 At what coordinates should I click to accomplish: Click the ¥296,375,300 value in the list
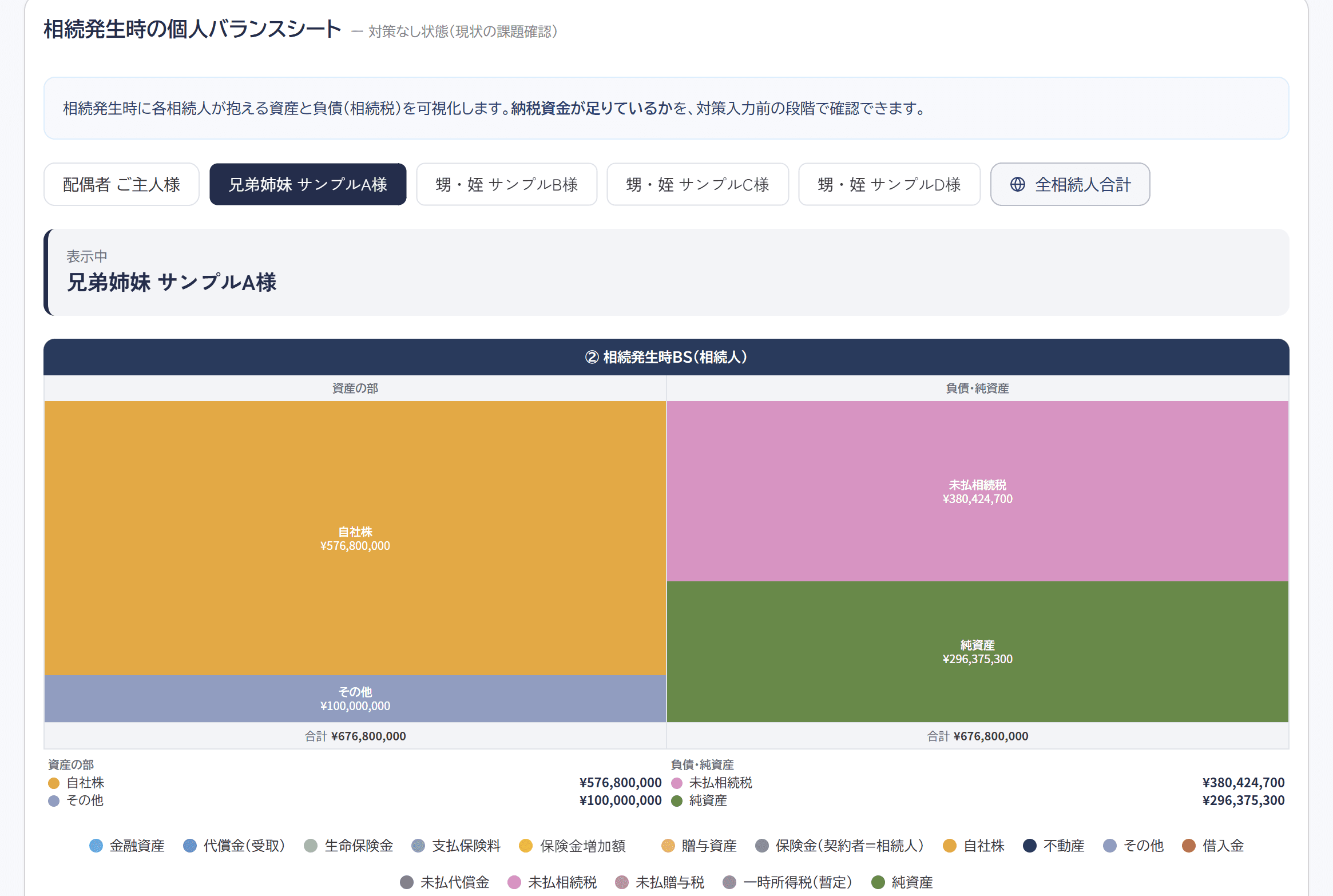pyautogui.click(x=1243, y=800)
